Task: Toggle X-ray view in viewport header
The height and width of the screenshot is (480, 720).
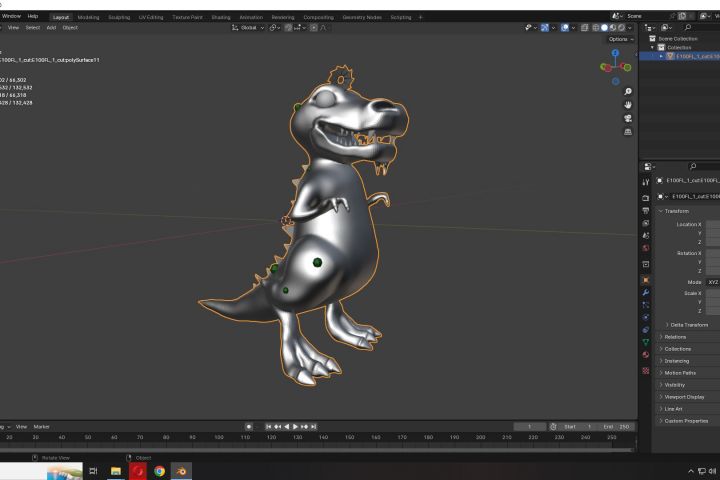Action: (x=584, y=27)
